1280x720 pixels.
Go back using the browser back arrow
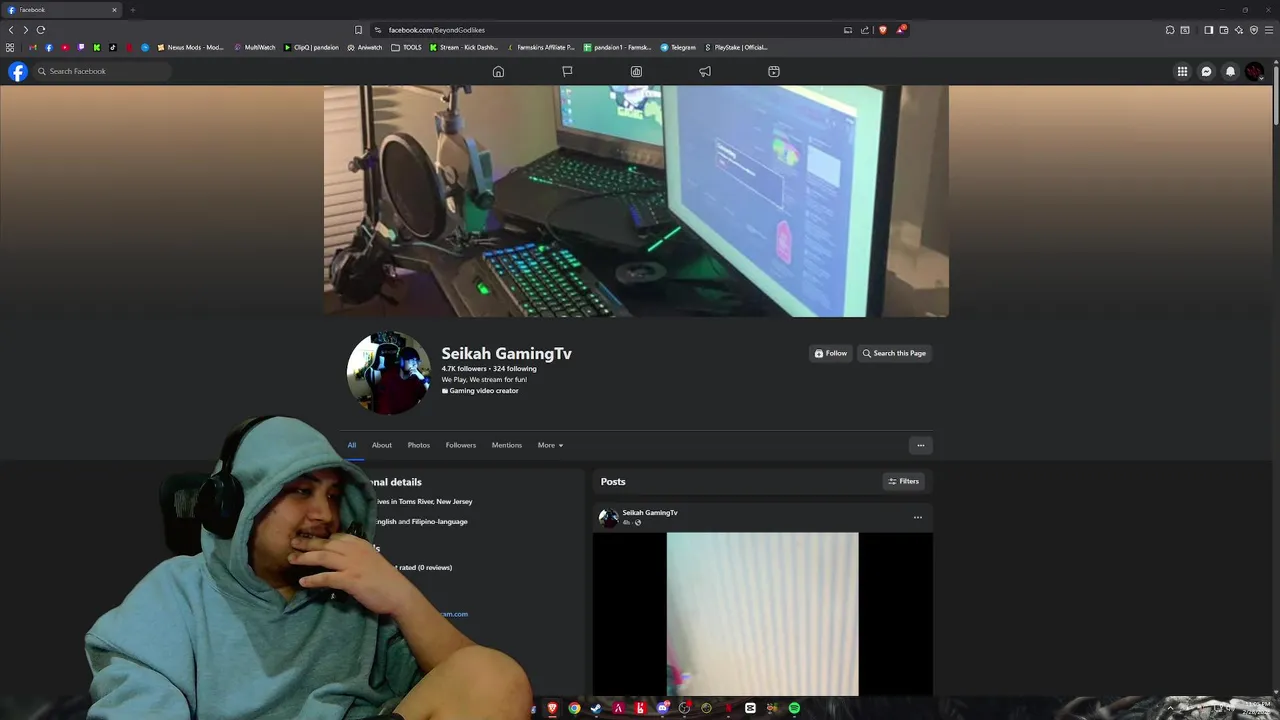(x=11, y=30)
